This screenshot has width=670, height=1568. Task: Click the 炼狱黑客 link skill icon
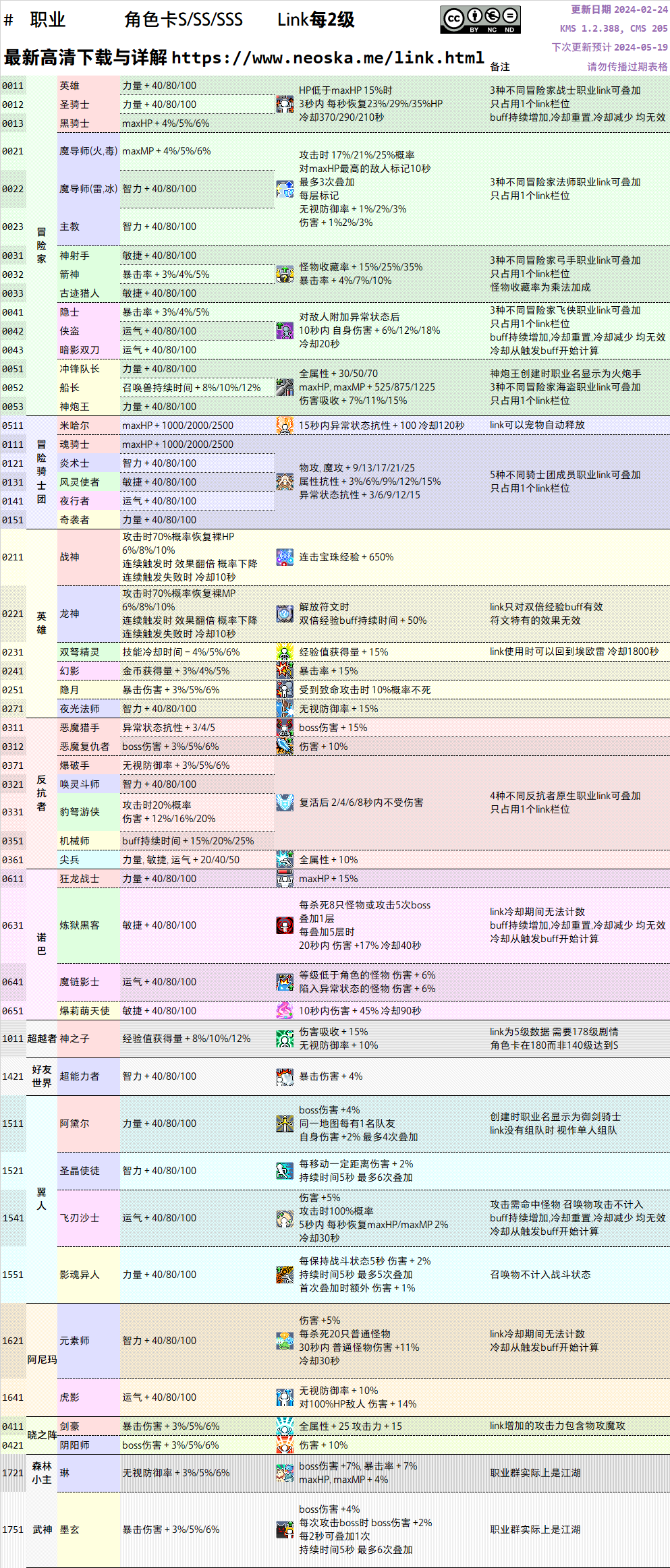tap(285, 925)
